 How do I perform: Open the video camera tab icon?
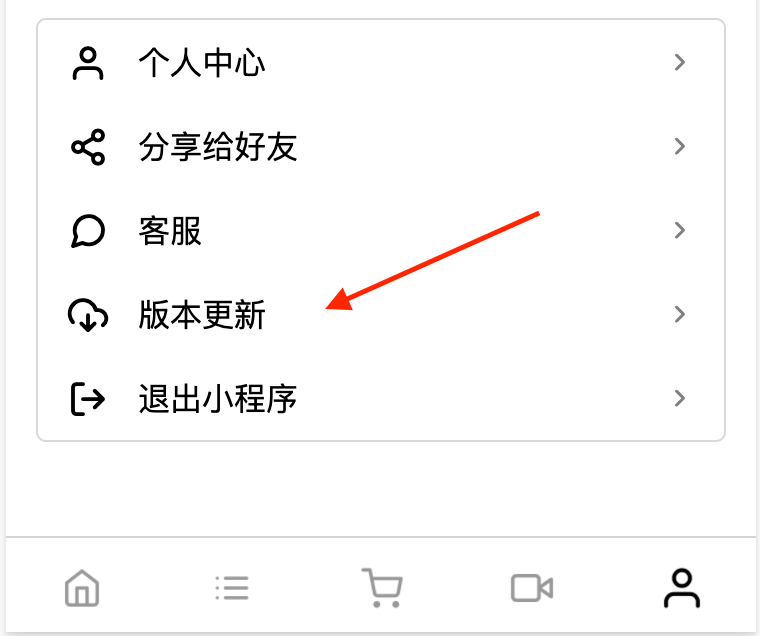coord(532,588)
